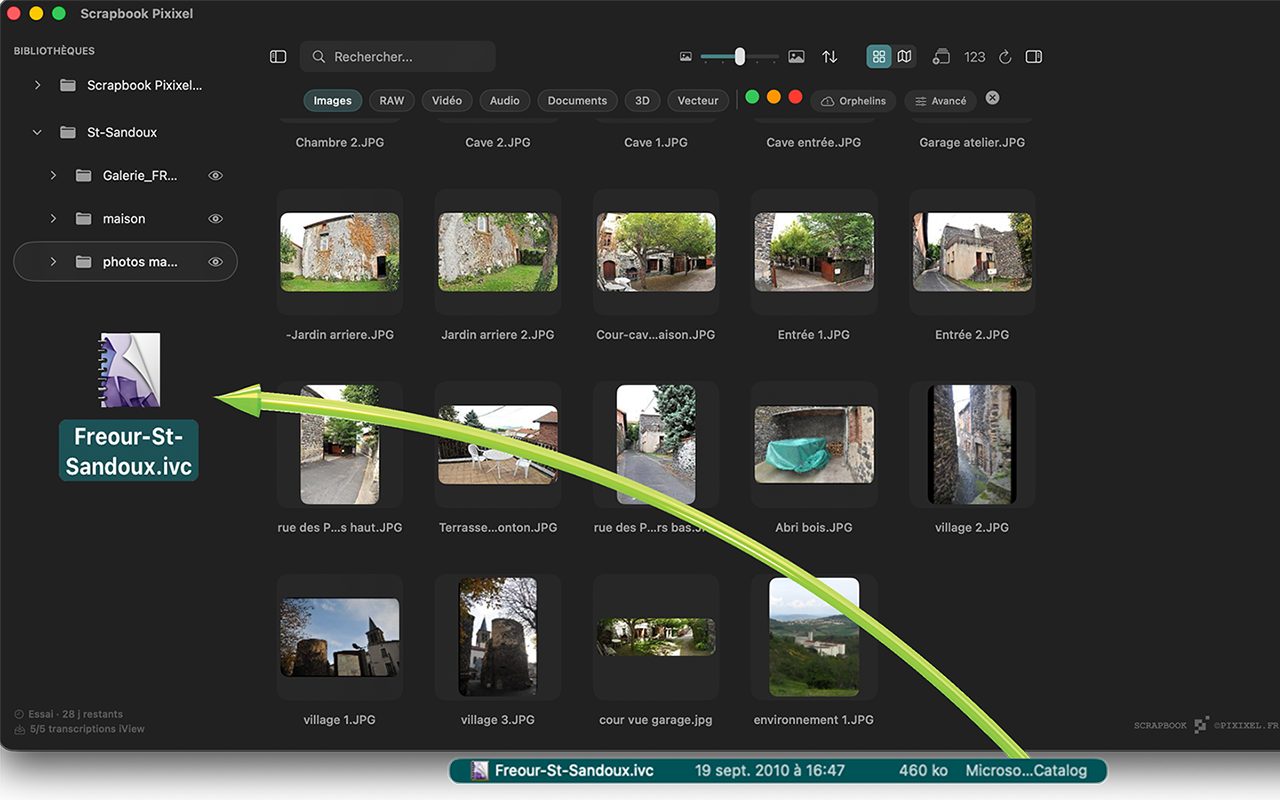1280x800 pixels.
Task: Click the Cave entrée.JPG file name
Action: point(814,142)
